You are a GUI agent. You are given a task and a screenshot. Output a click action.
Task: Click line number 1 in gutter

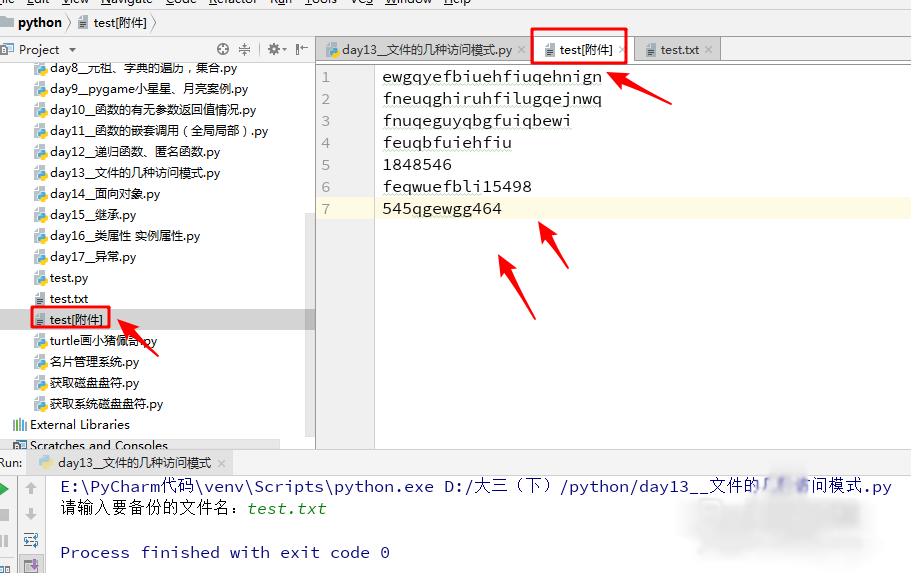pyautogui.click(x=326, y=77)
